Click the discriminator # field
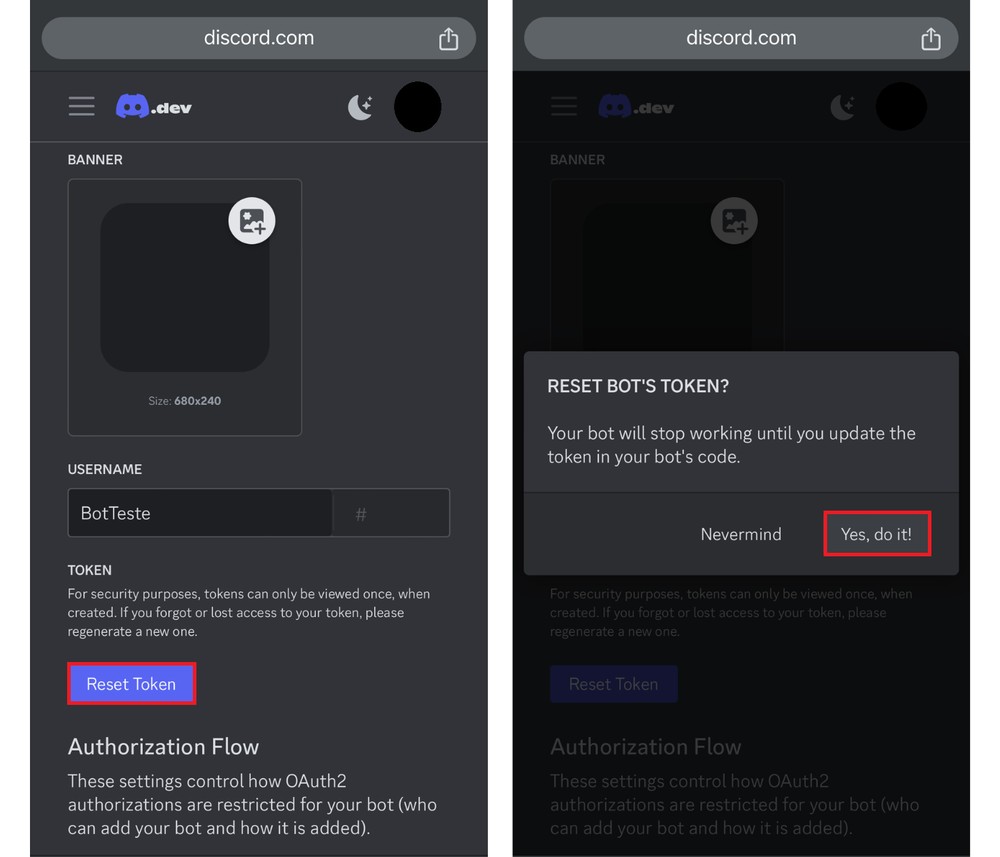 [x=390, y=512]
